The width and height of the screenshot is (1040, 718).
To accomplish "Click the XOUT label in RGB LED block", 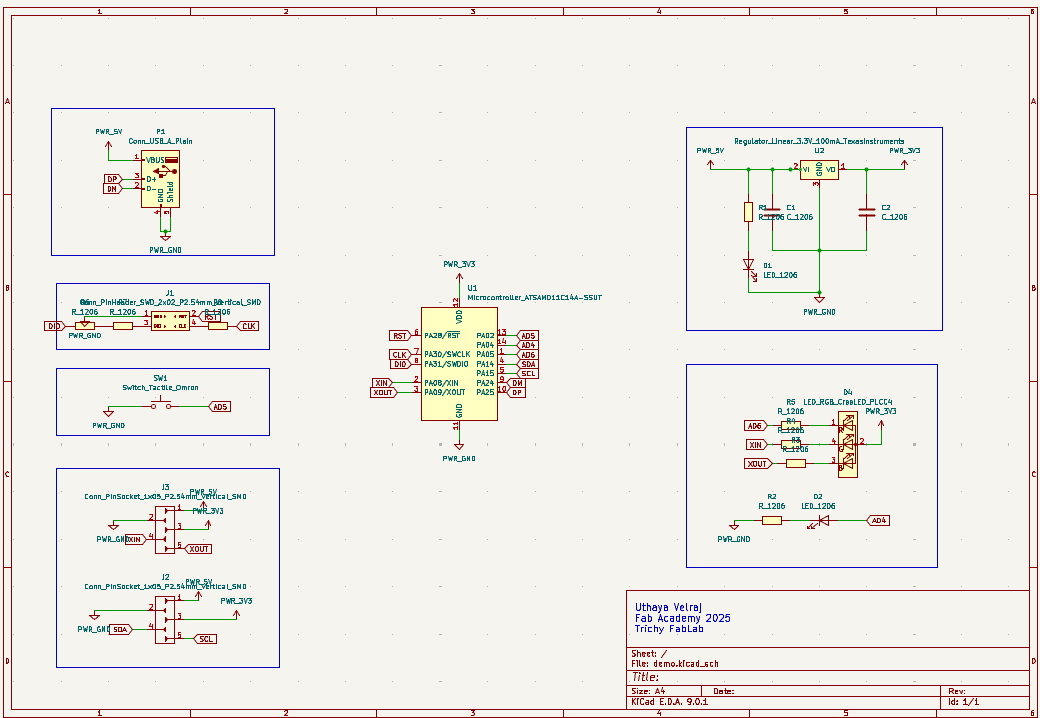I will click(759, 463).
